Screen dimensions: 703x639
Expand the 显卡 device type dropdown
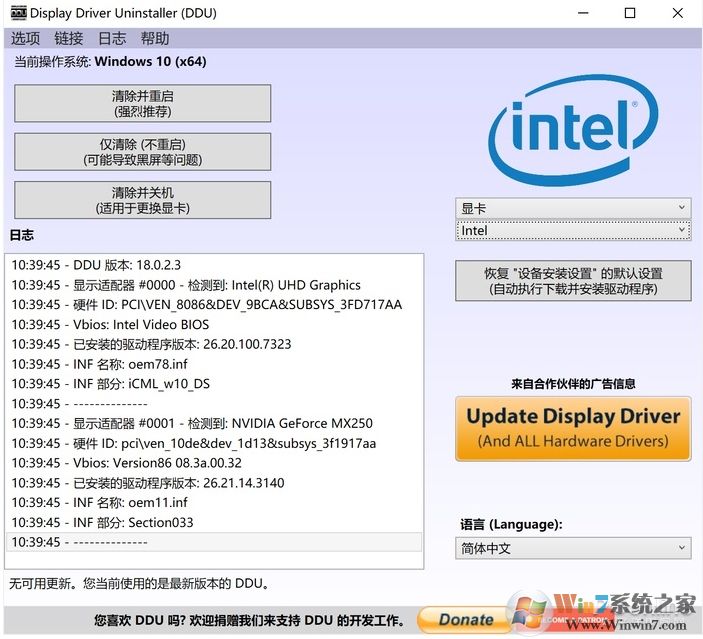click(x=573, y=208)
